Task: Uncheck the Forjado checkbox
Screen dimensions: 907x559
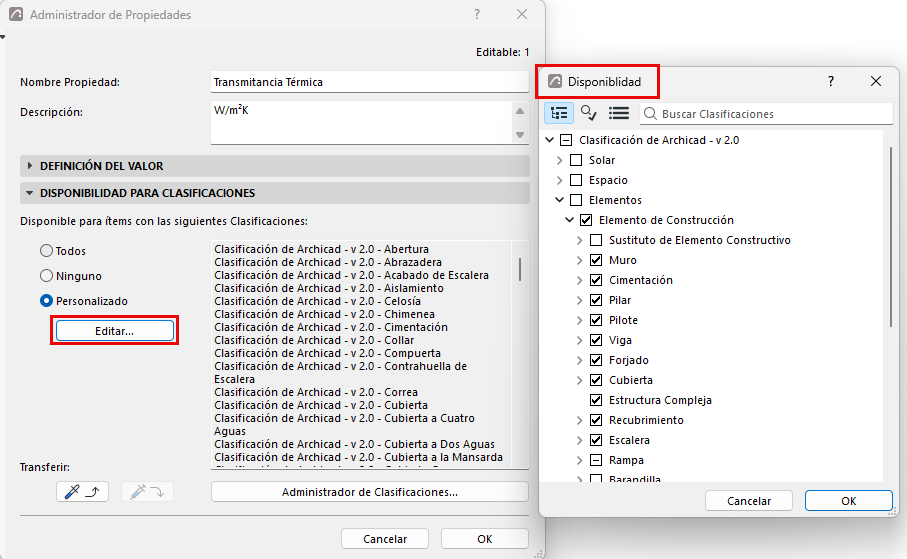Action: coord(596,360)
